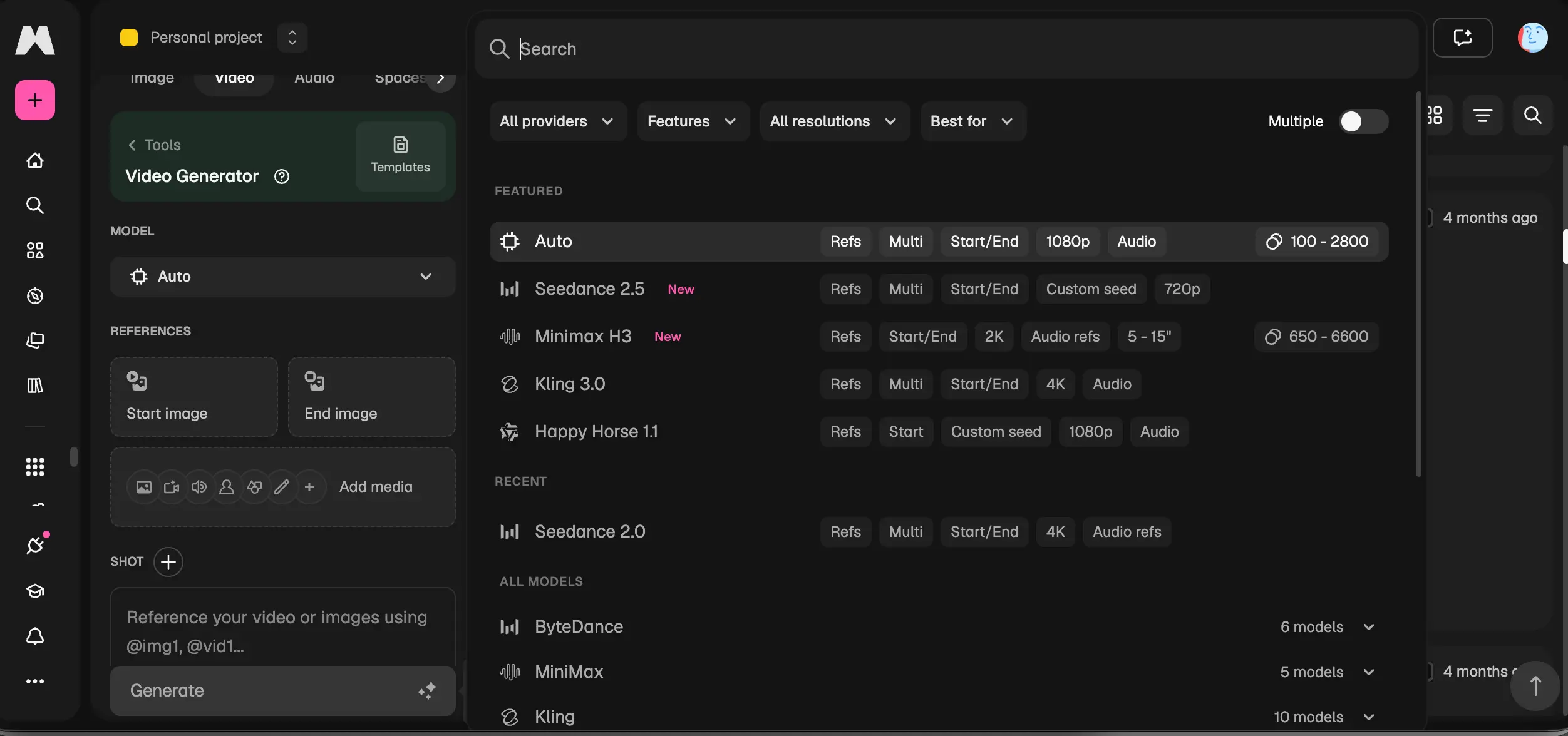Click the model list vertical scrollbar
The image size is (1568, 736).
click(x=1418, y=285)
